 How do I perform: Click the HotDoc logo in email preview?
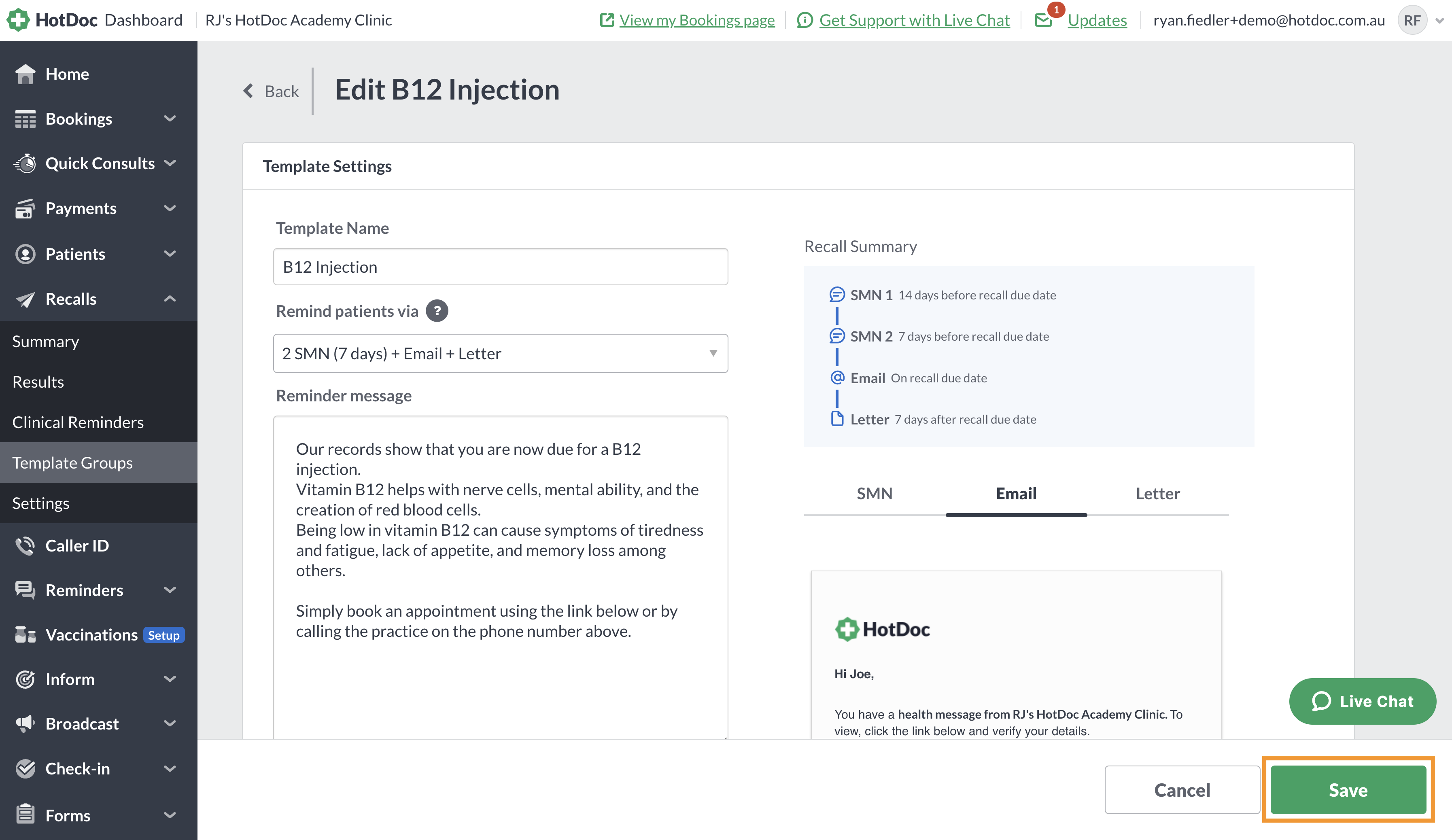tap(882, 629)
